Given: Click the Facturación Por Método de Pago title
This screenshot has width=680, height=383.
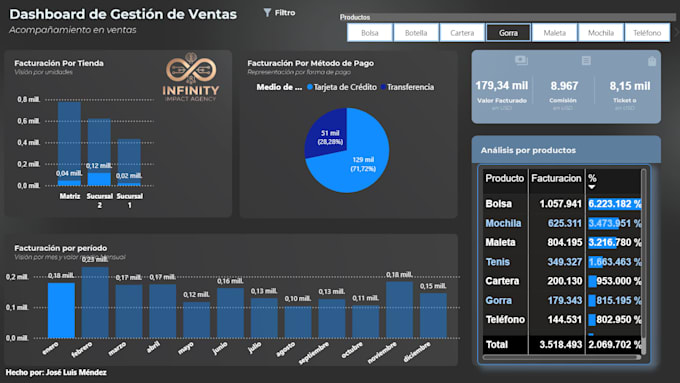Looking at the screenshot, I should coord(311,63).
